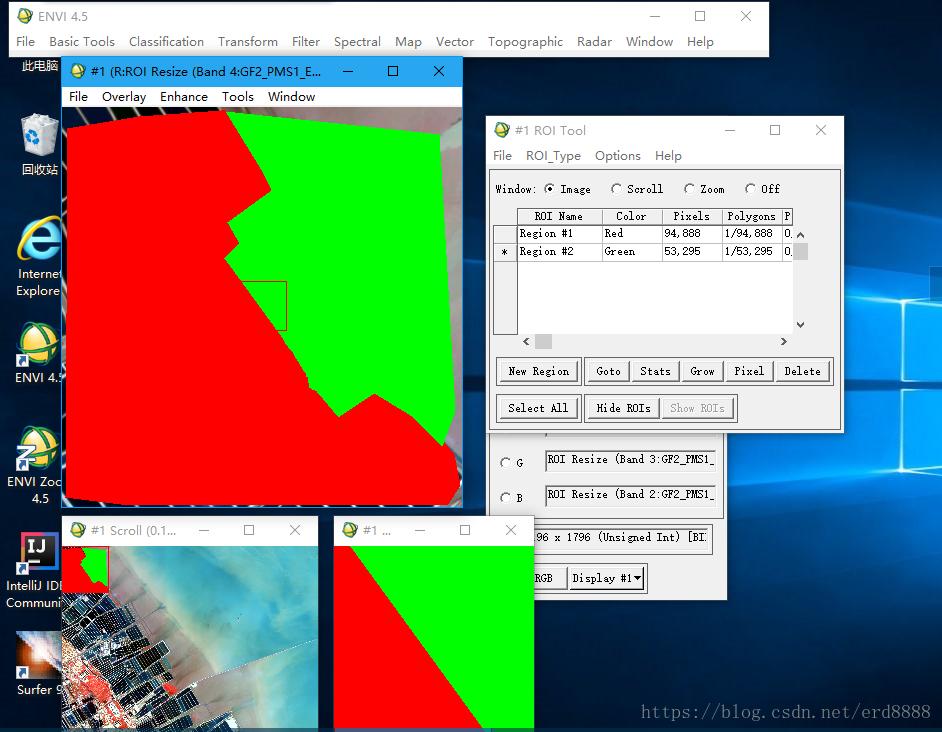Click the Select All button
Viewport: 942px width, 732px height.
[538, 408]
